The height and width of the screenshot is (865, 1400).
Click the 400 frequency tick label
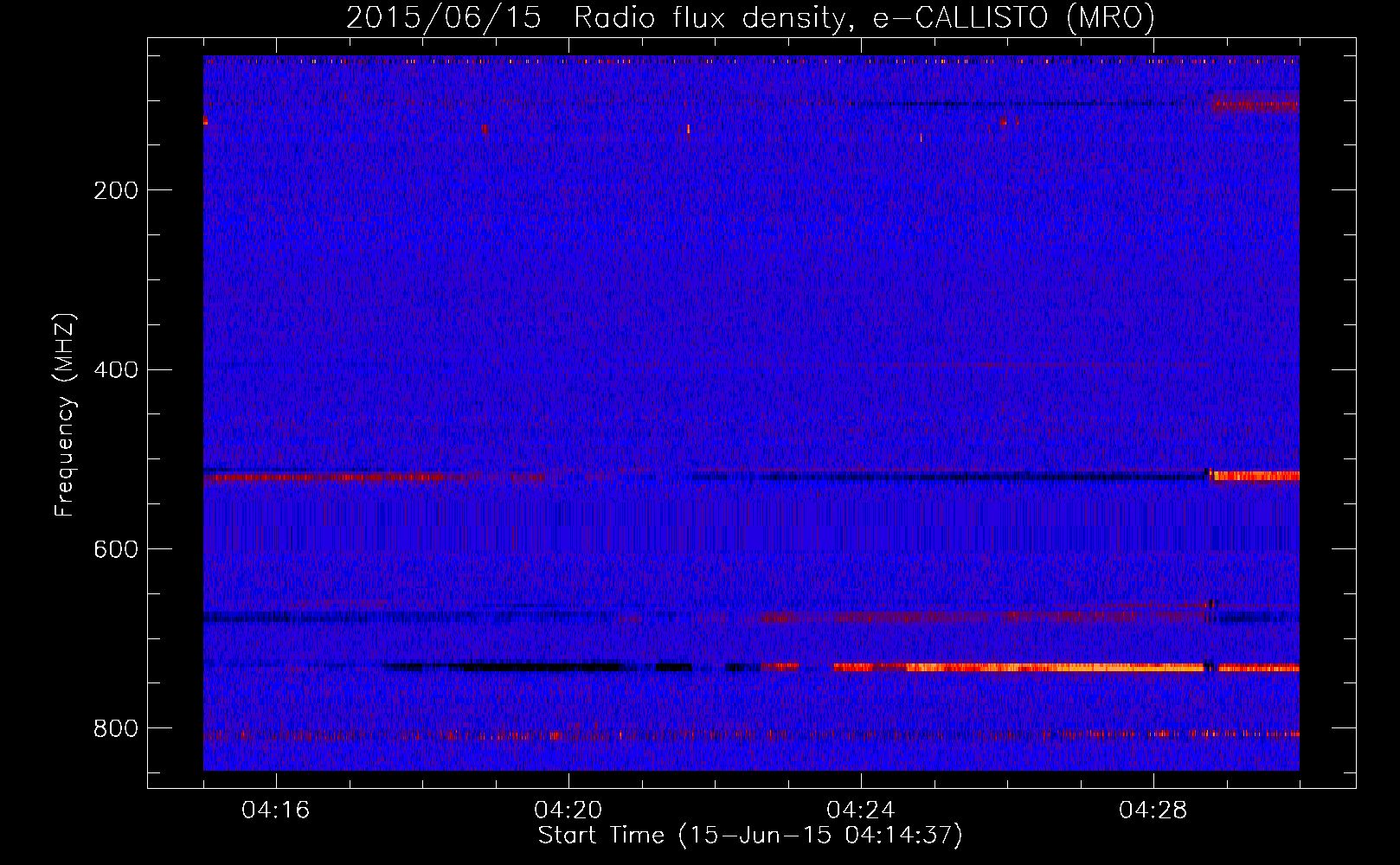[116, 370]
